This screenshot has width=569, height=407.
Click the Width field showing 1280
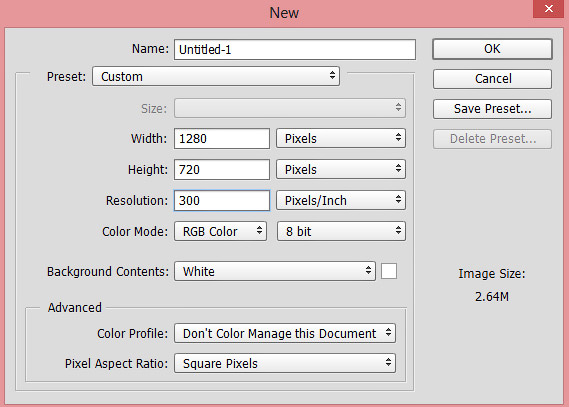pos(222,139)
